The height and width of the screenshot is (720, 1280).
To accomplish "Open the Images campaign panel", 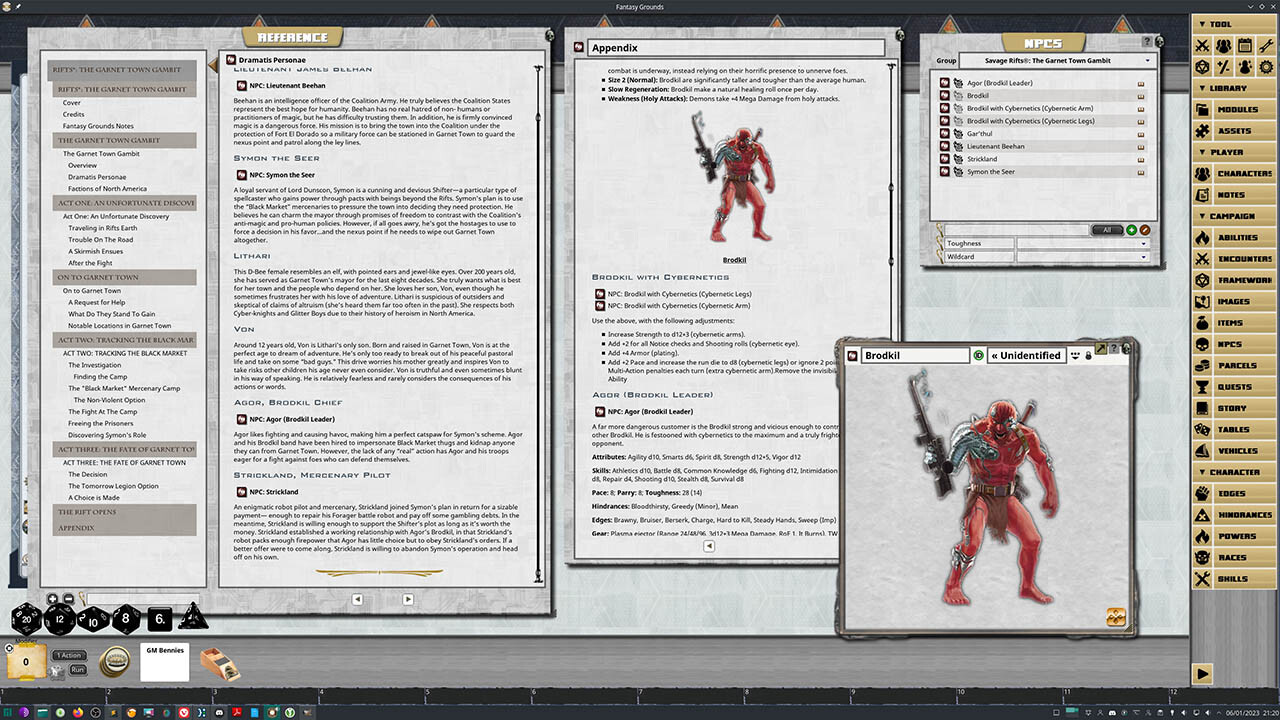I will 1234,301.
